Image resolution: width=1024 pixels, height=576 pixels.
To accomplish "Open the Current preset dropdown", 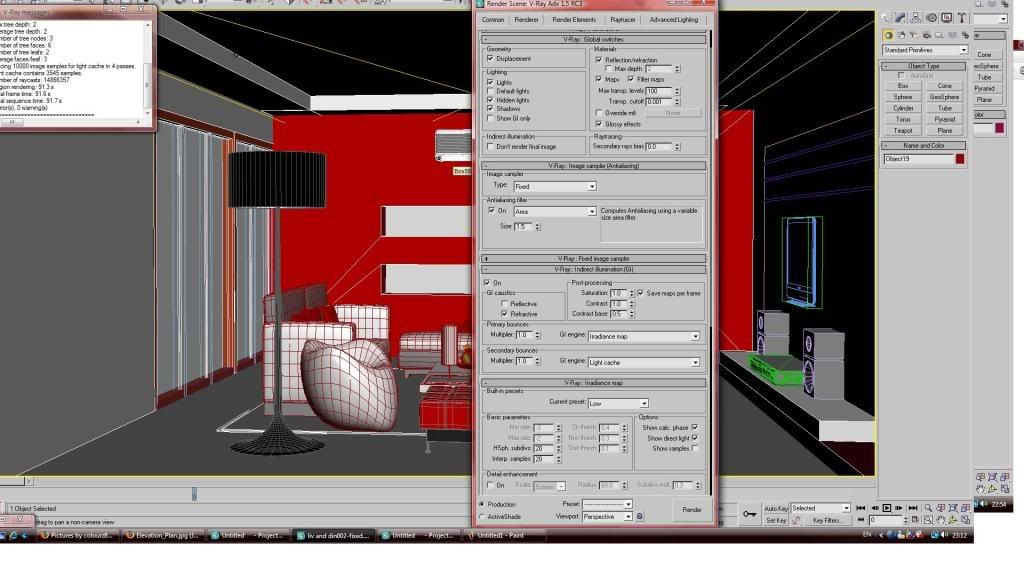I will point(617,403).
